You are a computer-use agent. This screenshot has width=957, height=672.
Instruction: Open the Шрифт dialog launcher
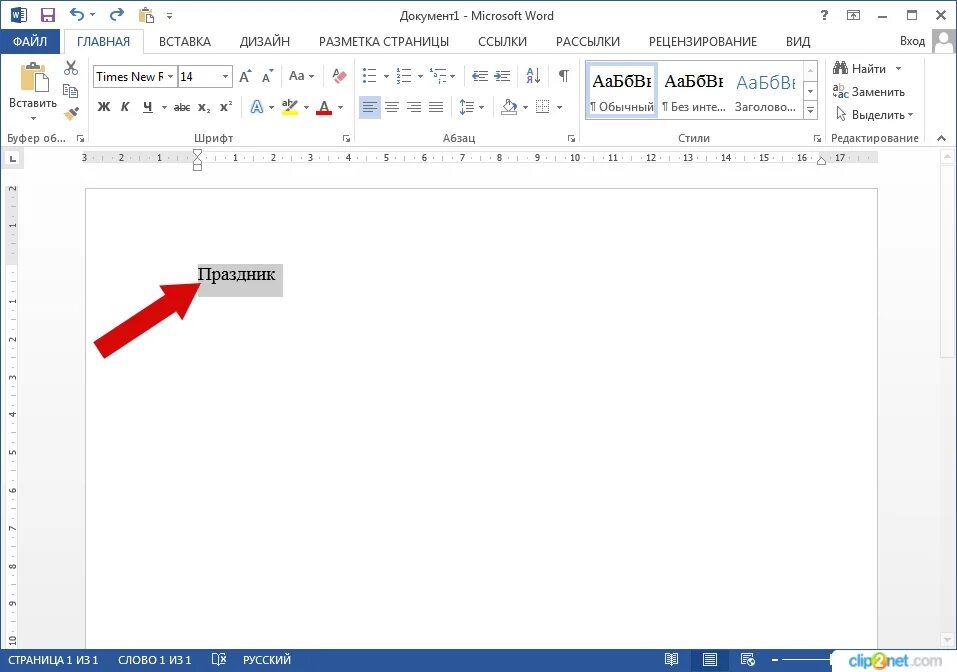click(346, 139)
